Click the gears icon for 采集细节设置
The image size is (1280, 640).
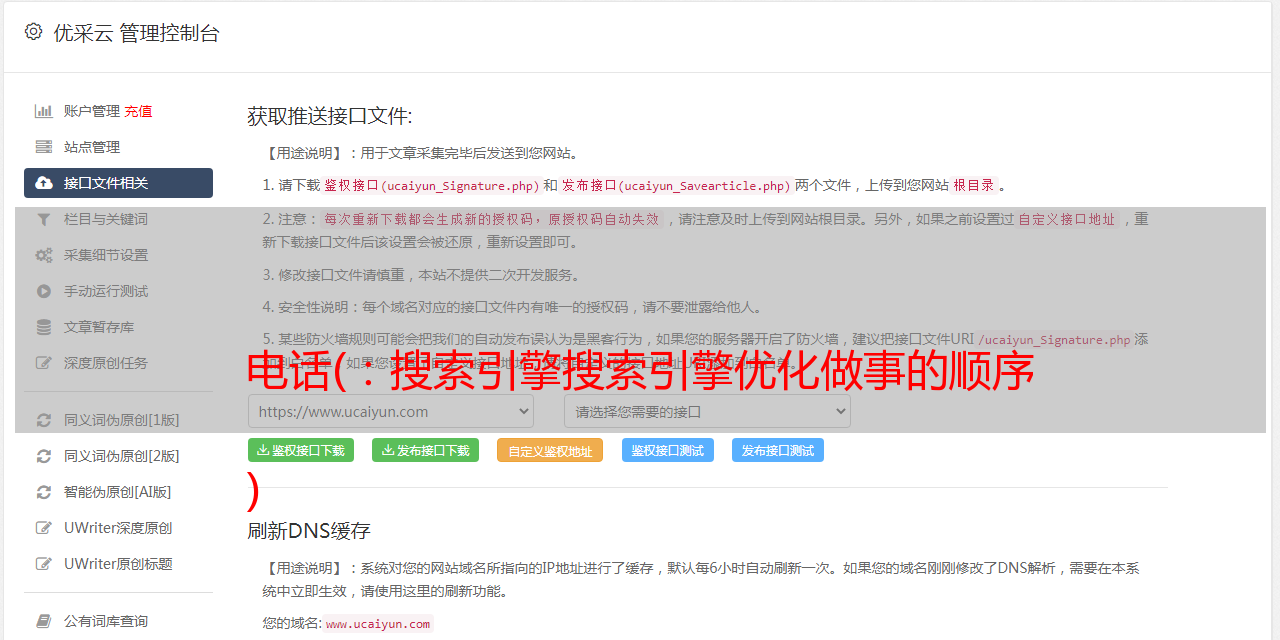44,255
